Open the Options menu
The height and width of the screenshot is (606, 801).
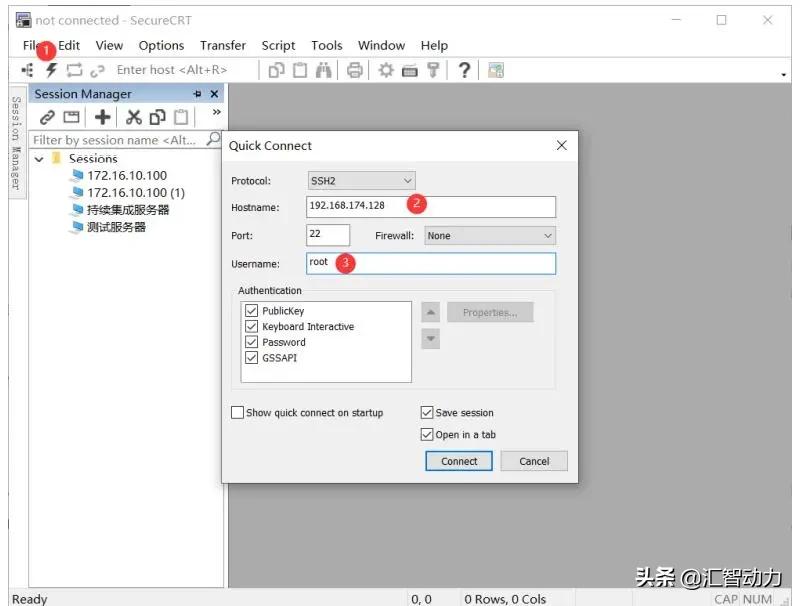[x=160, y=45]
